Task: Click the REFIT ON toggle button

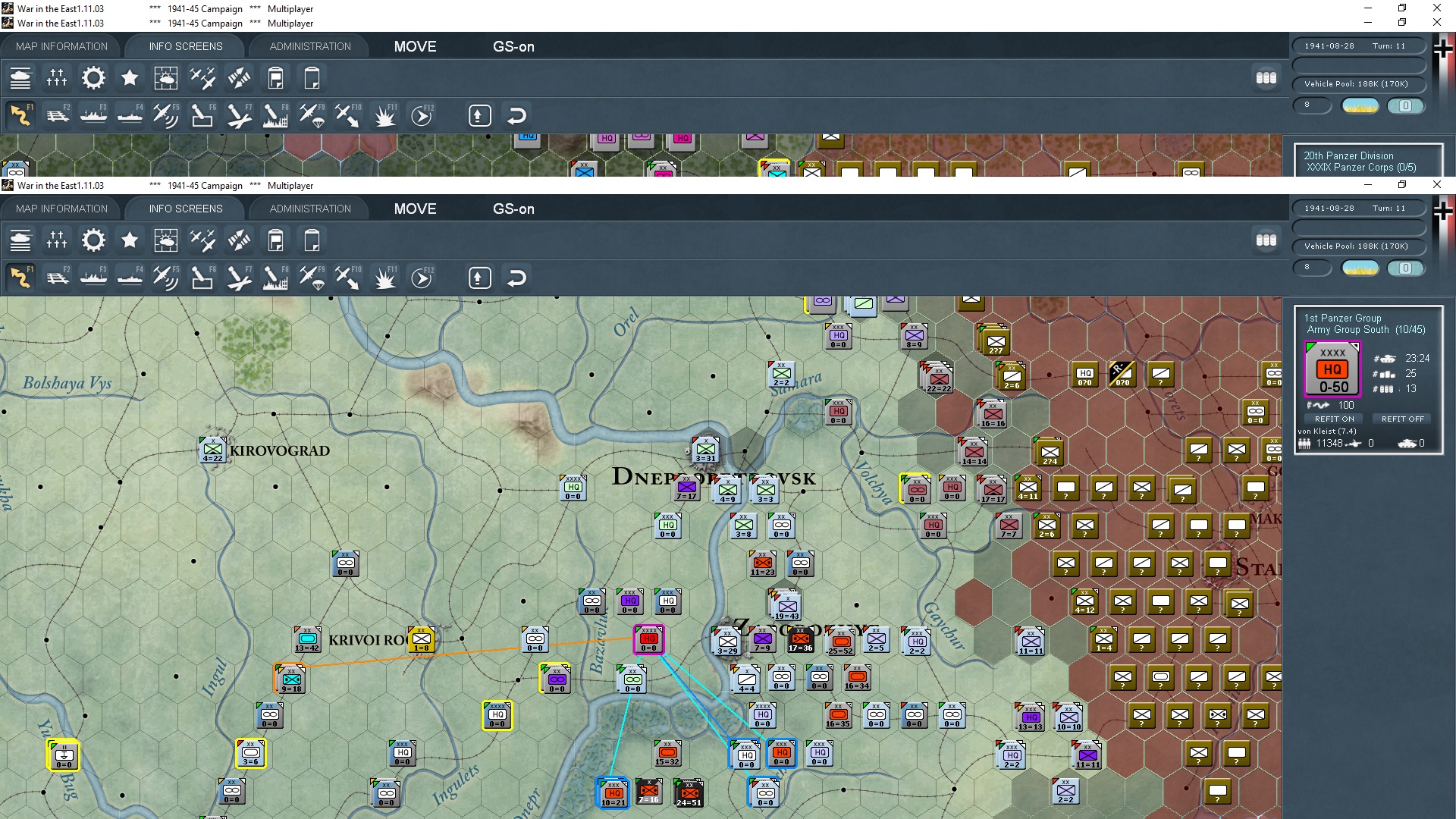Action: (x=1334, y=419)
